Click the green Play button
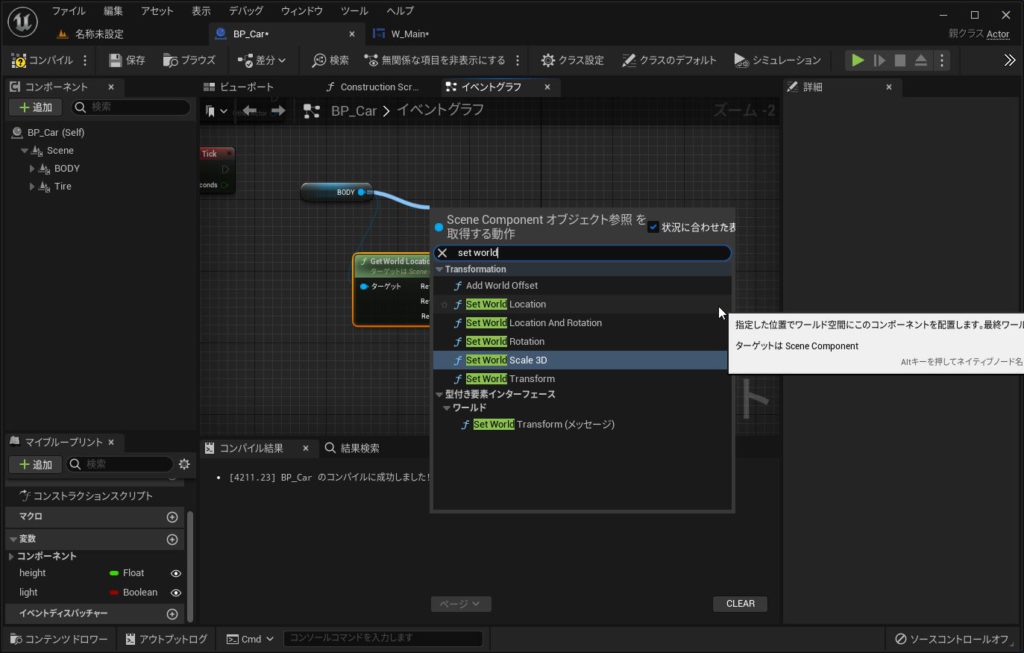Image resolution: width=1024 pixels, height=653 pixels. point(857,60)
